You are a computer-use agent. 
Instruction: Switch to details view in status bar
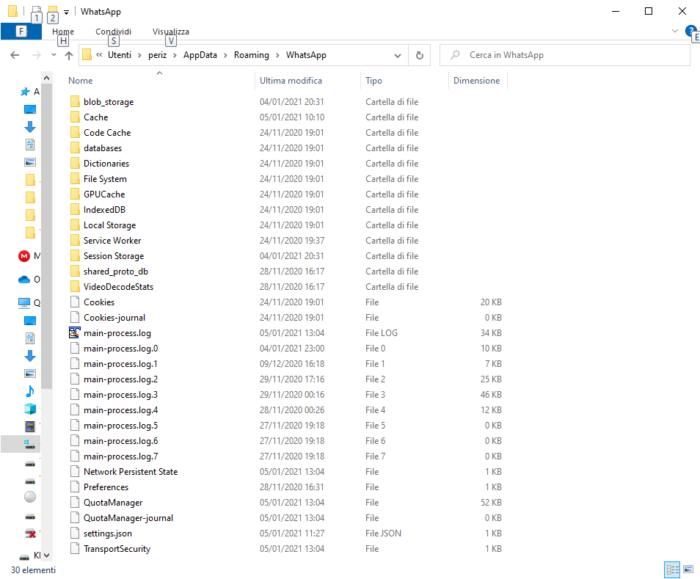point(672,569)
